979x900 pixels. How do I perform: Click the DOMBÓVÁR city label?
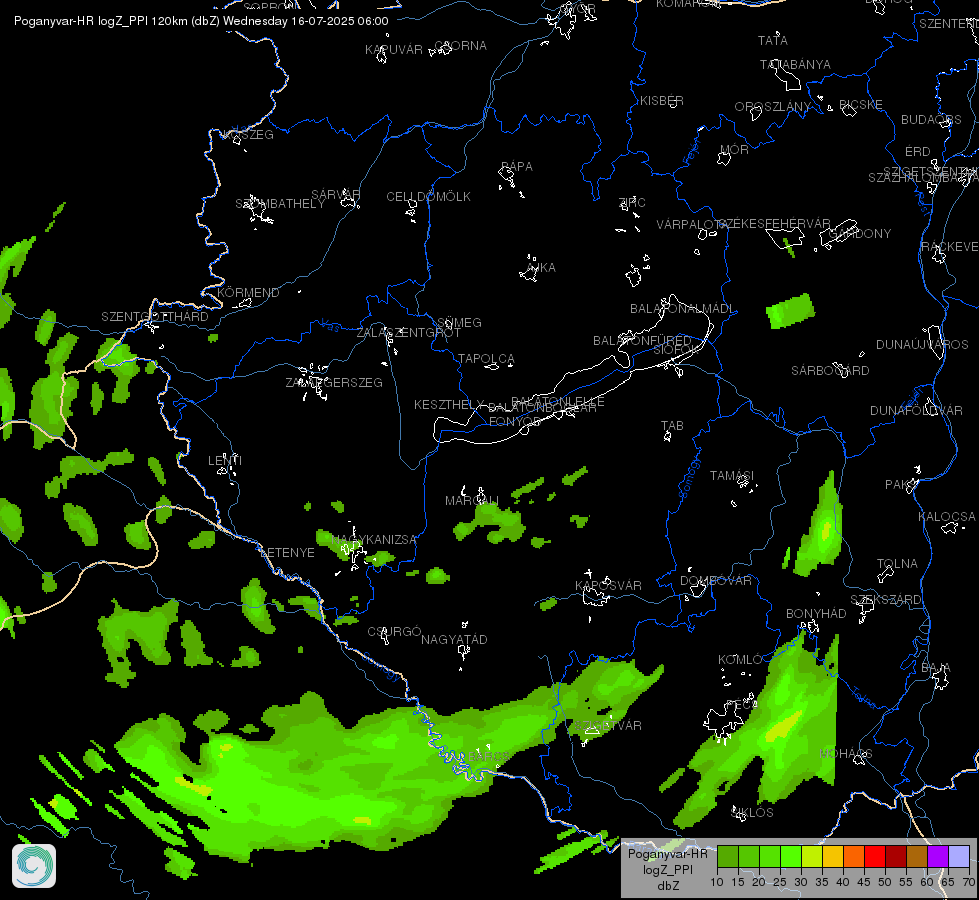click(x=716, y=580)
